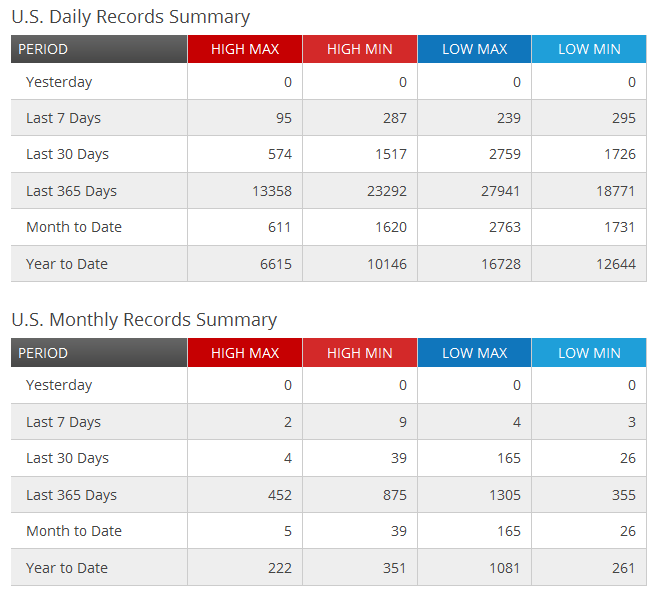Click the value 239 in Daily Records
This screenshot has width=647, height=599.
(x=509, y=118)
